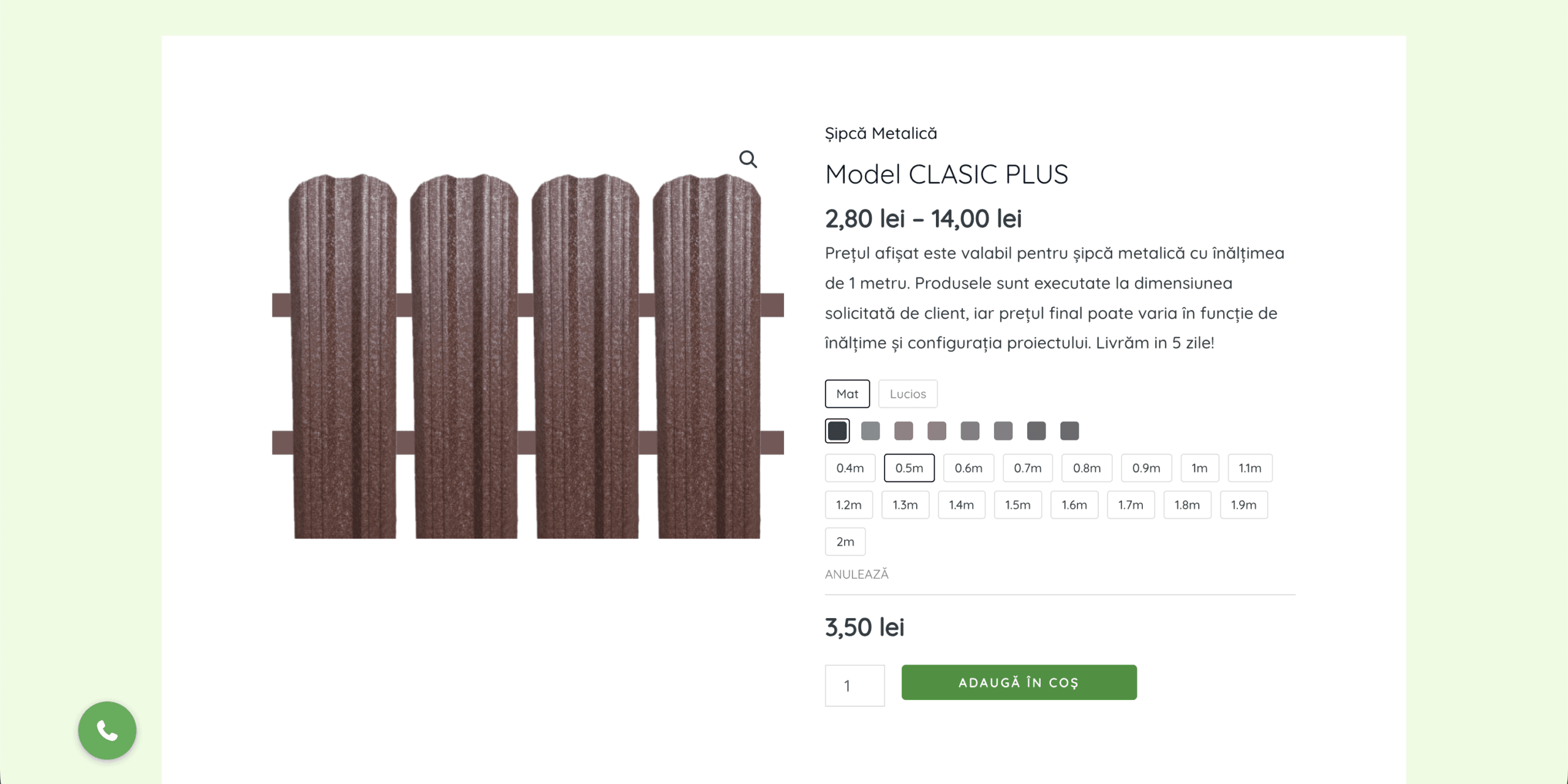Pick the 1.5m height variant
The image size is (1568, 784).
coord(1018,505)
